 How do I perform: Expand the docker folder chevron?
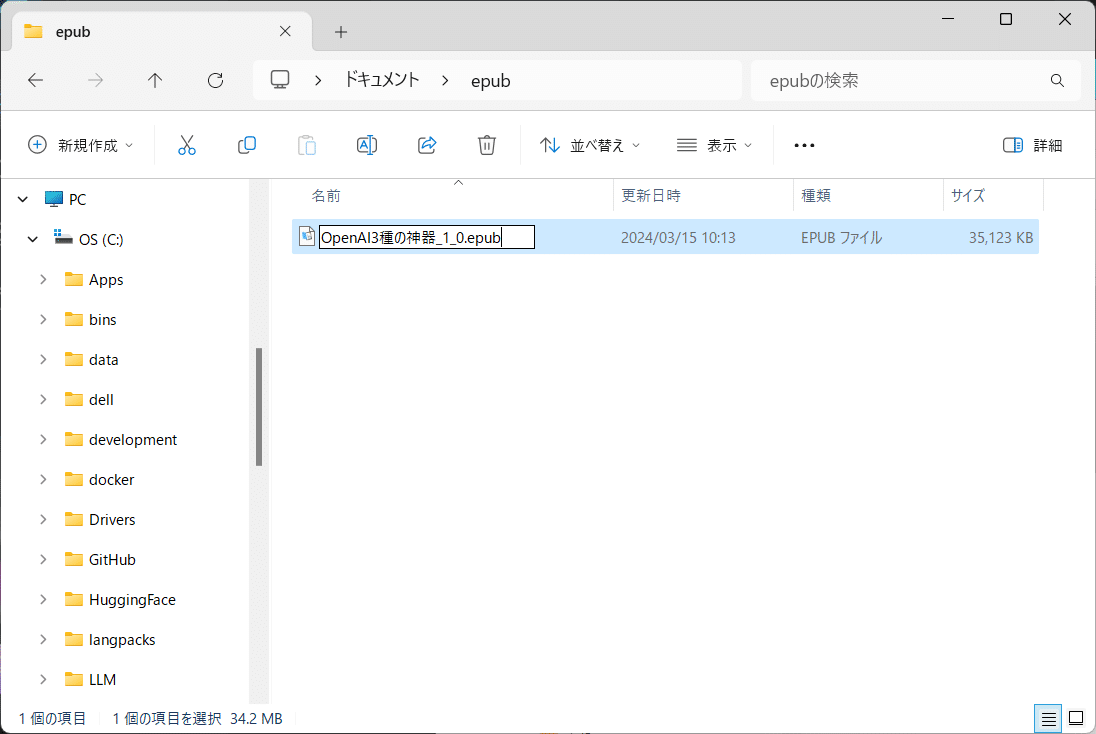pos(43,479)
